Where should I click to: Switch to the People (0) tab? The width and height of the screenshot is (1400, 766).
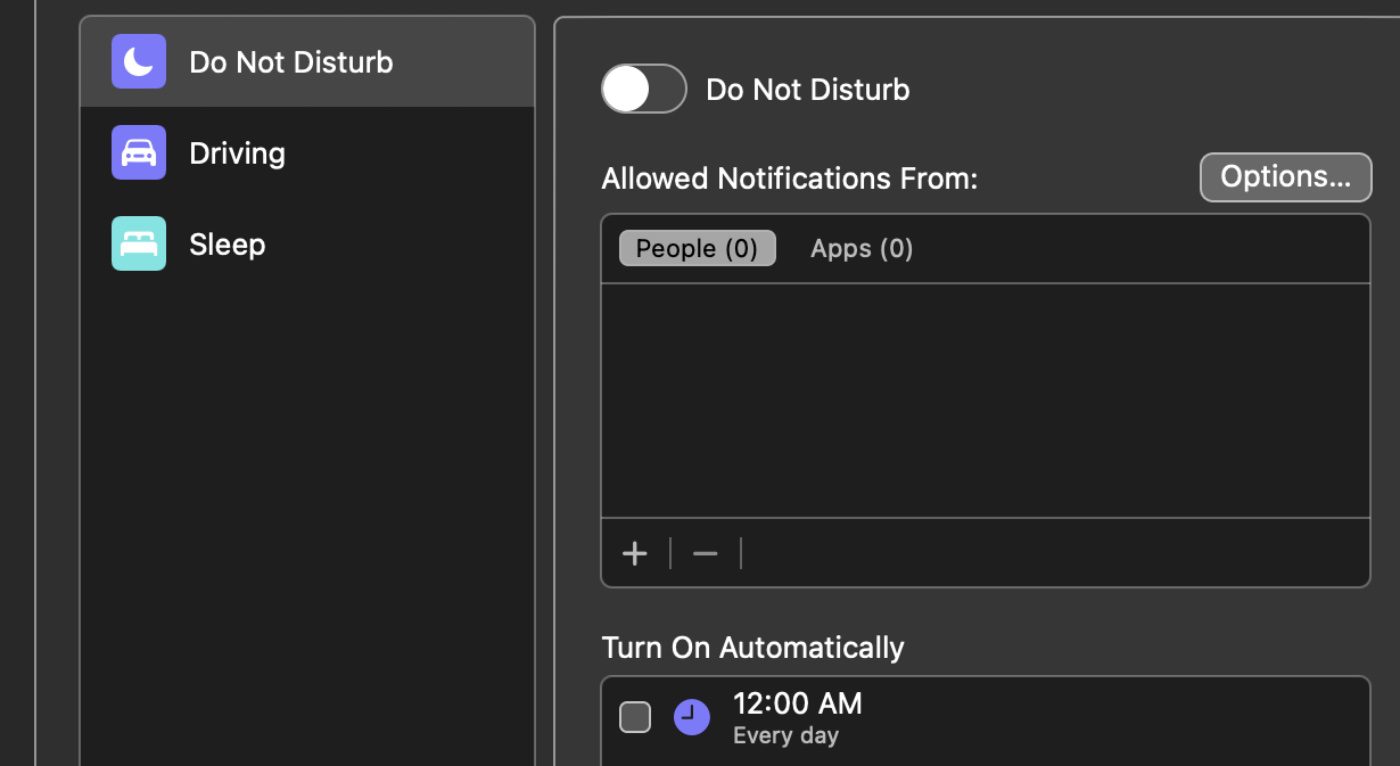point(697,248)
